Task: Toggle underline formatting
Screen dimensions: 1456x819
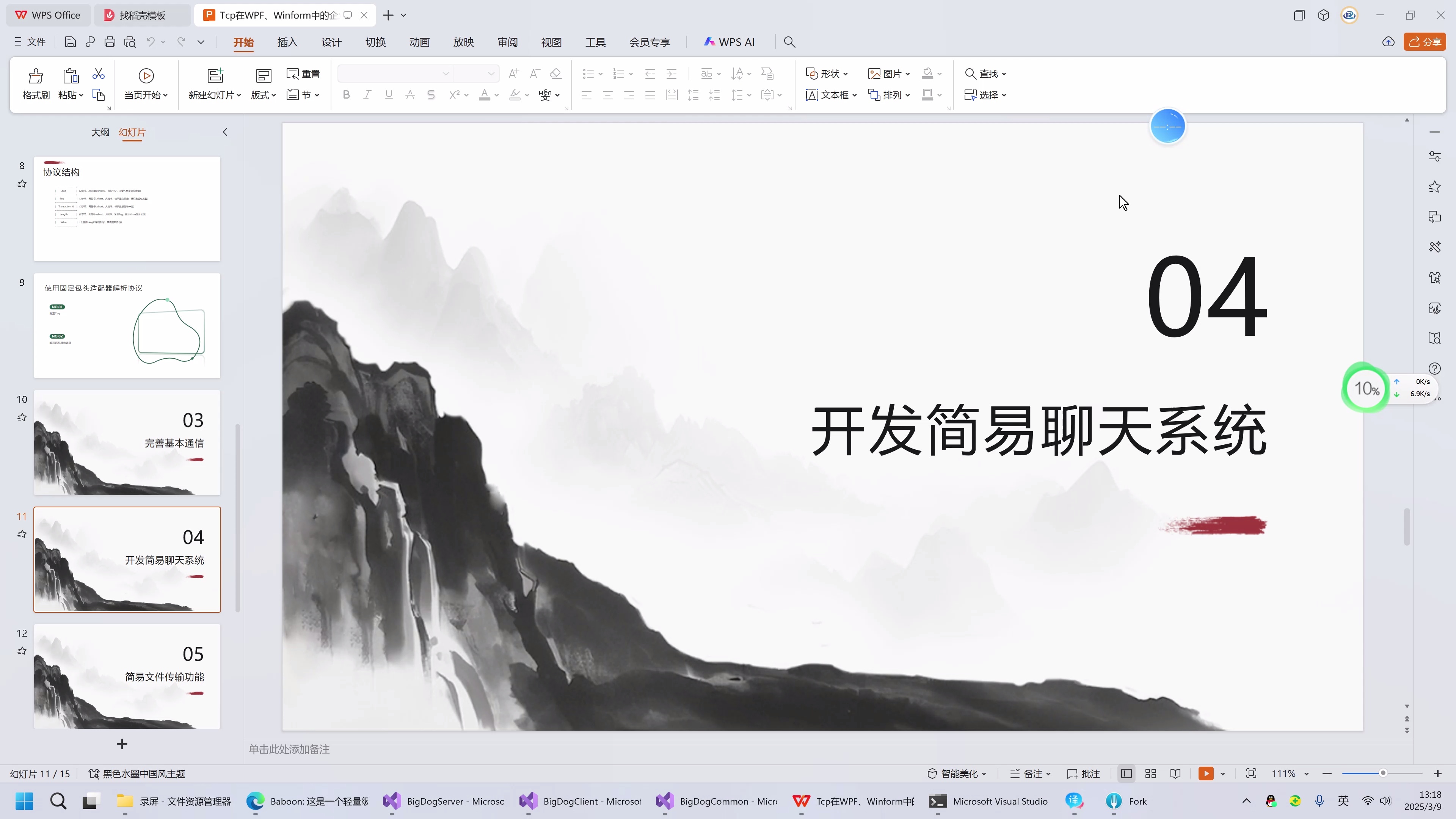Action: tap(388, 94)
